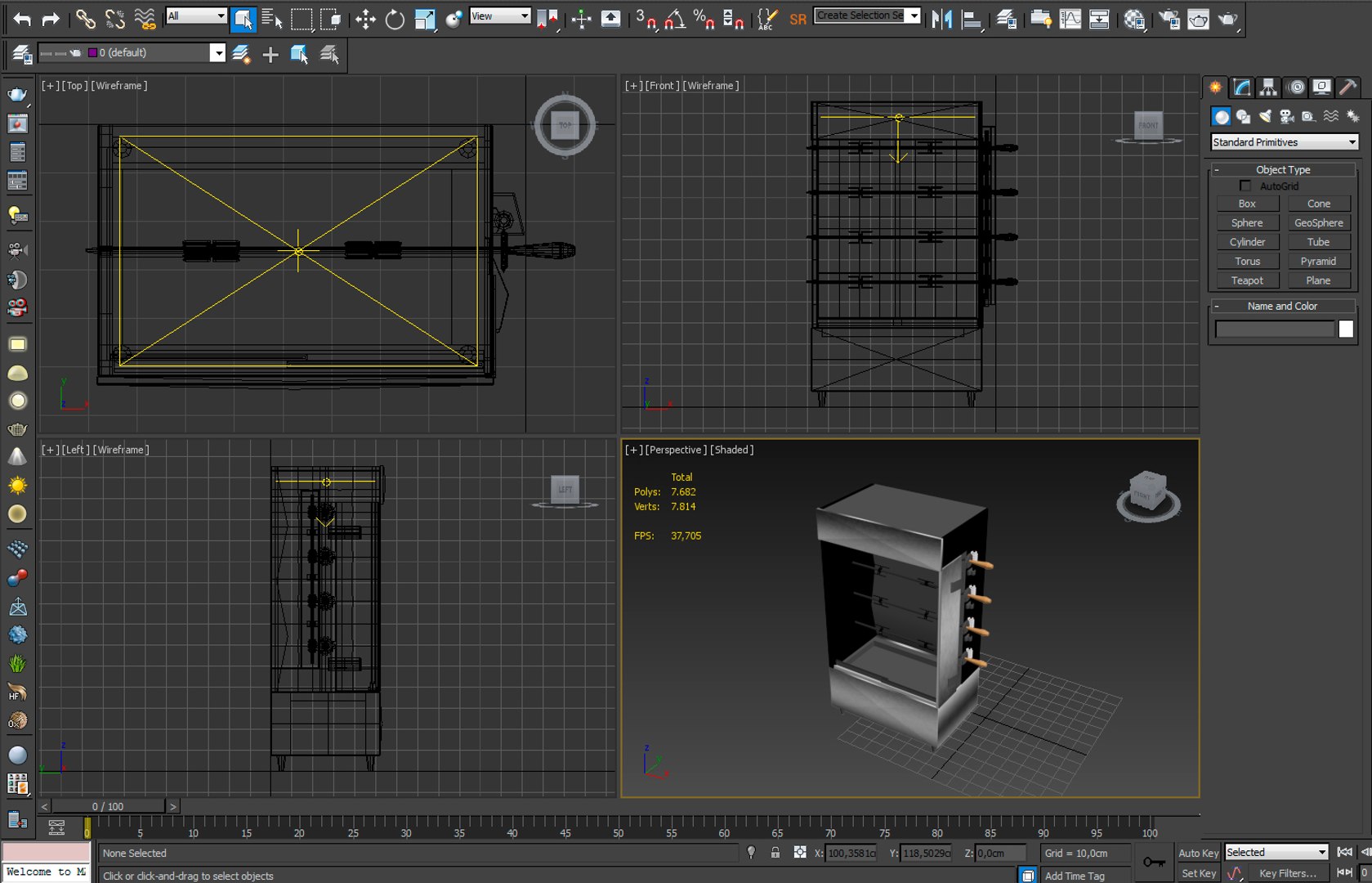Click the GeoSphere primitive button

point(1319,222)
